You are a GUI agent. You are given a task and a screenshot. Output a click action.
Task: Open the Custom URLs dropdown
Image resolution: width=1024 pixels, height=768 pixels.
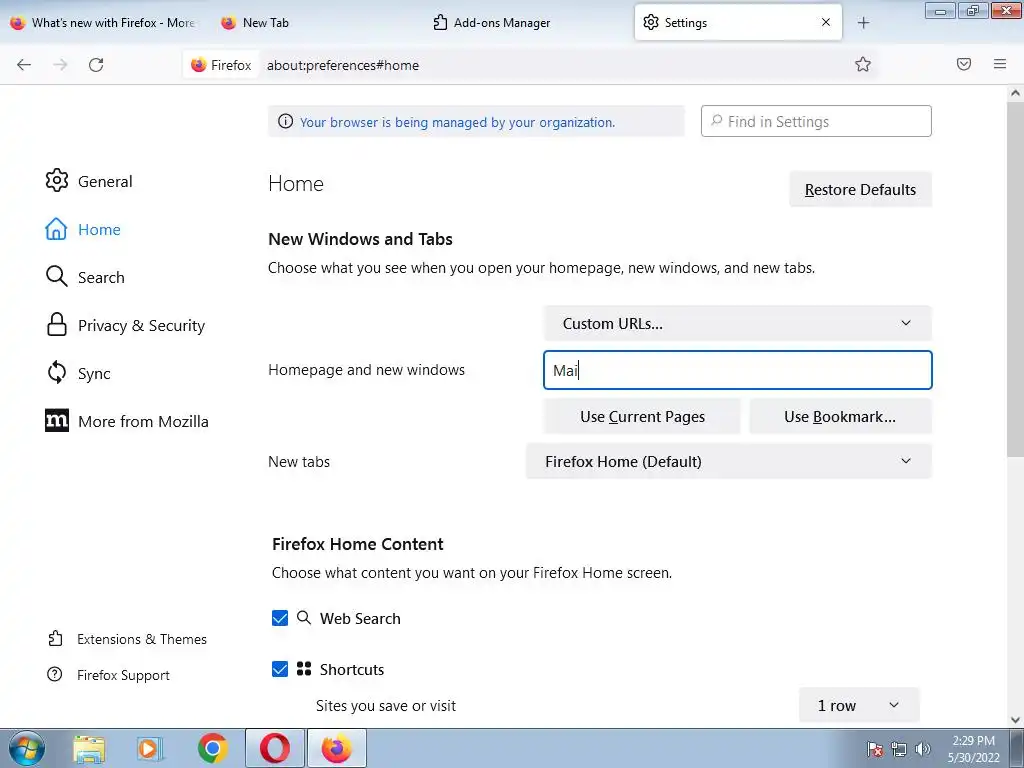[x=737, y=323]
